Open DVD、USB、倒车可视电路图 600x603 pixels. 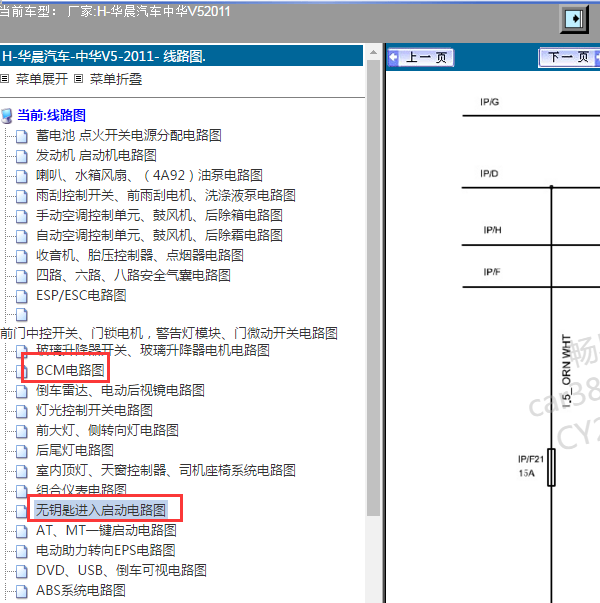pyautogui.click(x=121, y=570)
